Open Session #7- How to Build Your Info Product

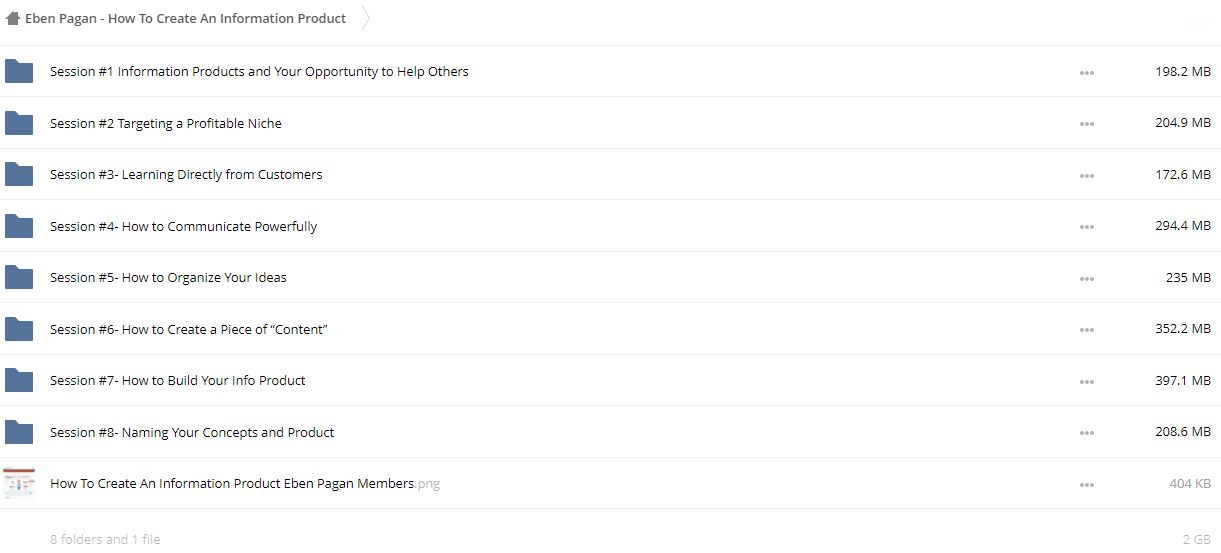click(178, 381)
